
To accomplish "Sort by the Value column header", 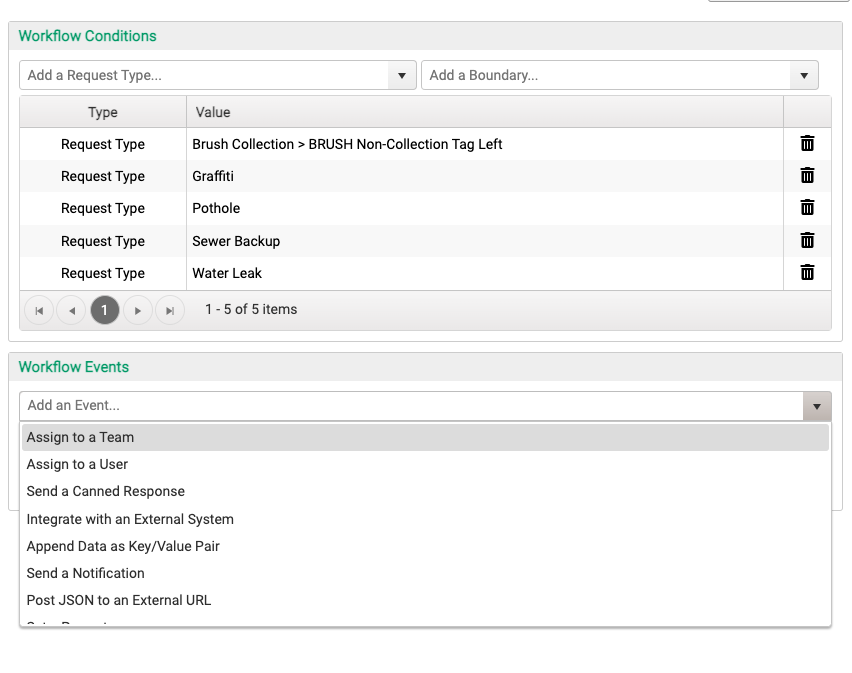I will point(485,112).
